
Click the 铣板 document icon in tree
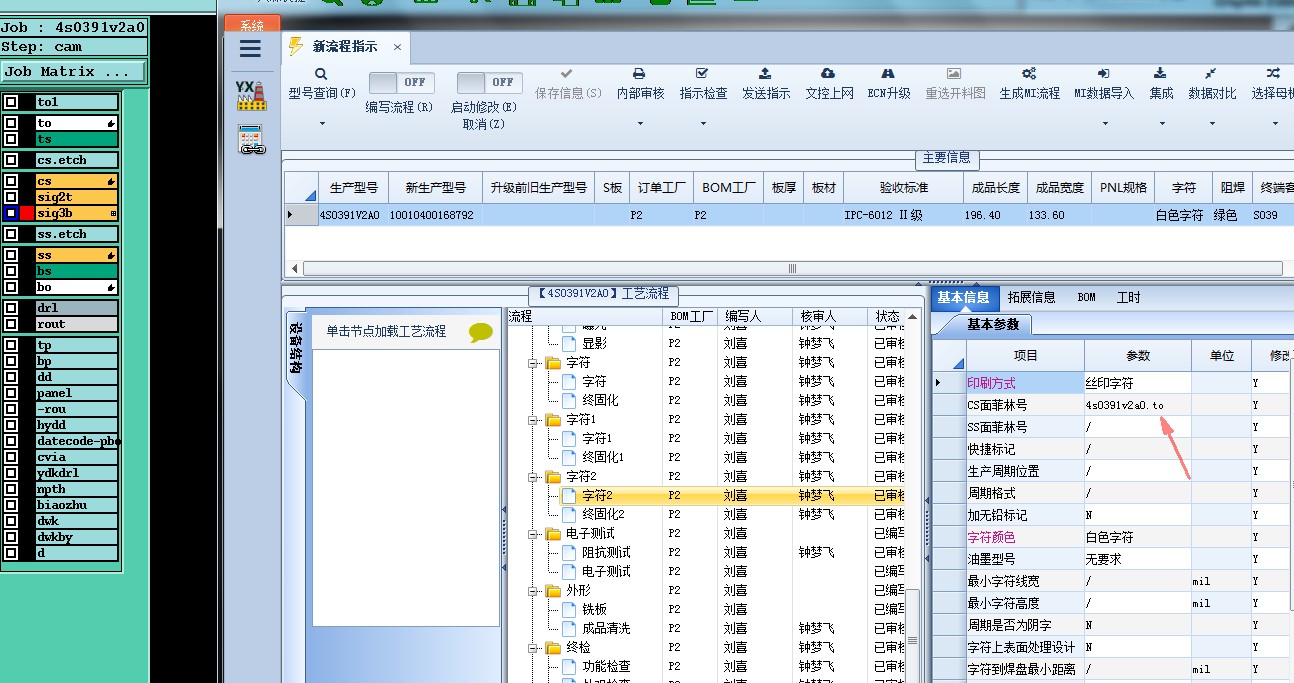(569, 609)
